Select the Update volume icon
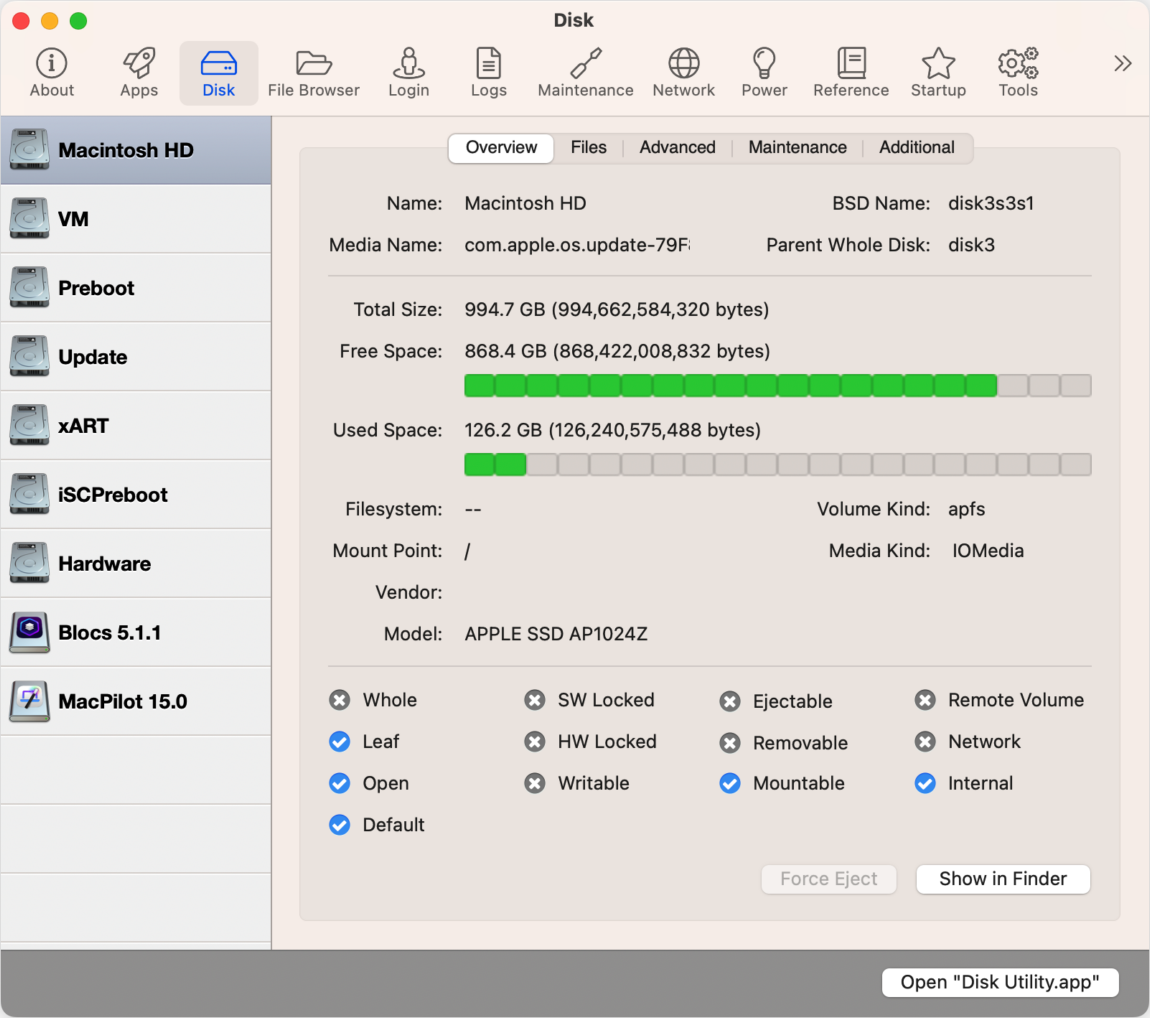Viewport: 1150px width, 1018px height. pos(29,356)
